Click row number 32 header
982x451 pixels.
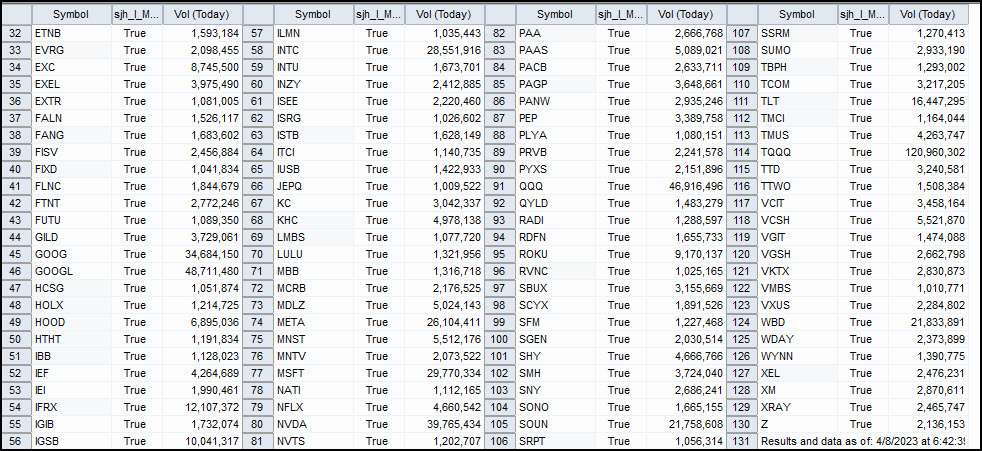tap(16, 33)
